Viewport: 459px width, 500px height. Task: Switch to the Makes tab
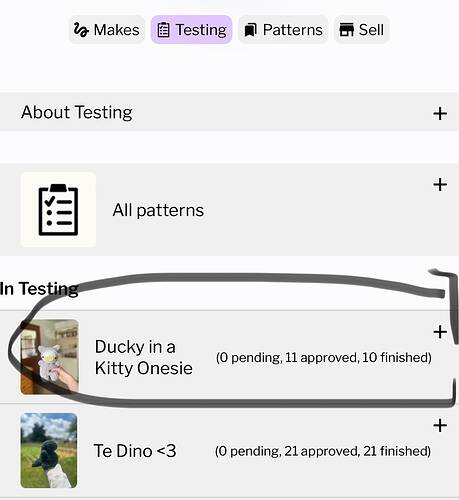[x=107, y=30]
